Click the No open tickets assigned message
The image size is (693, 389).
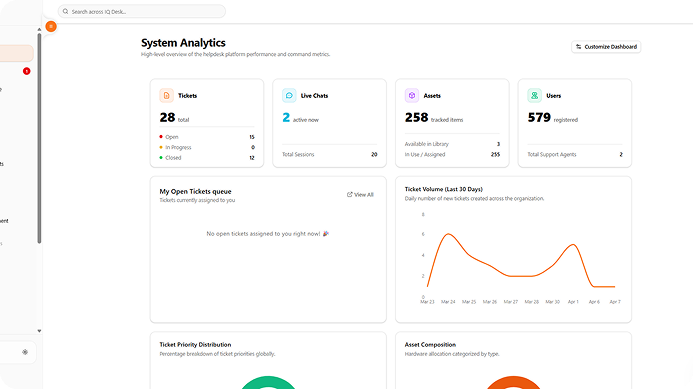tap(268, 234)
